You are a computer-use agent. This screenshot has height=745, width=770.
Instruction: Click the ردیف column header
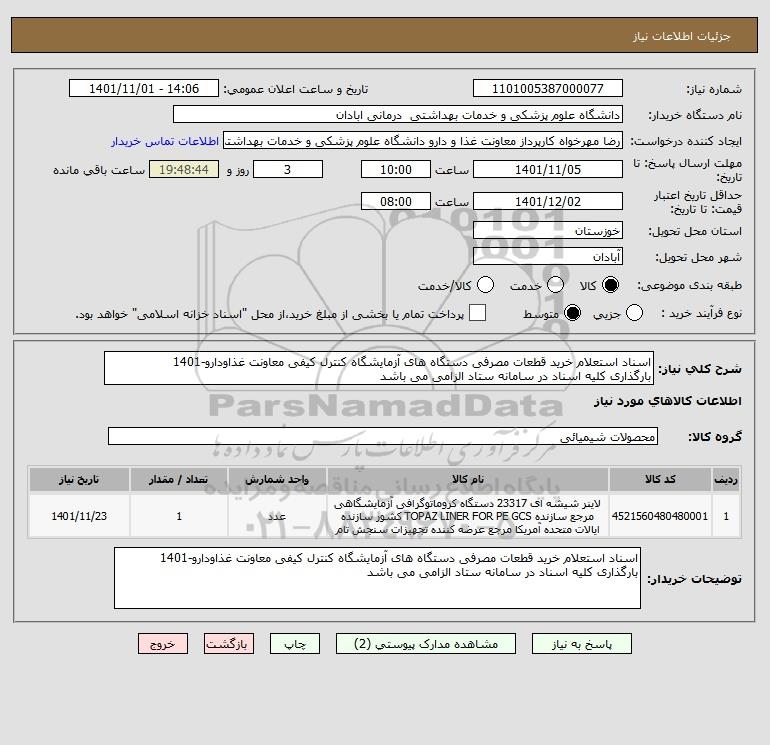[726, 479]
